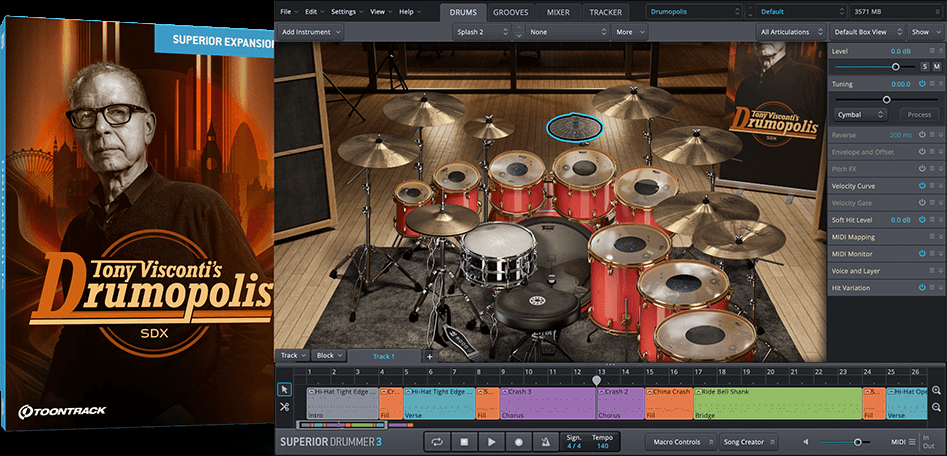Expand the Hit Variation section chevron
The height and width of the screenshot is (456, 947).
point(940,288)
